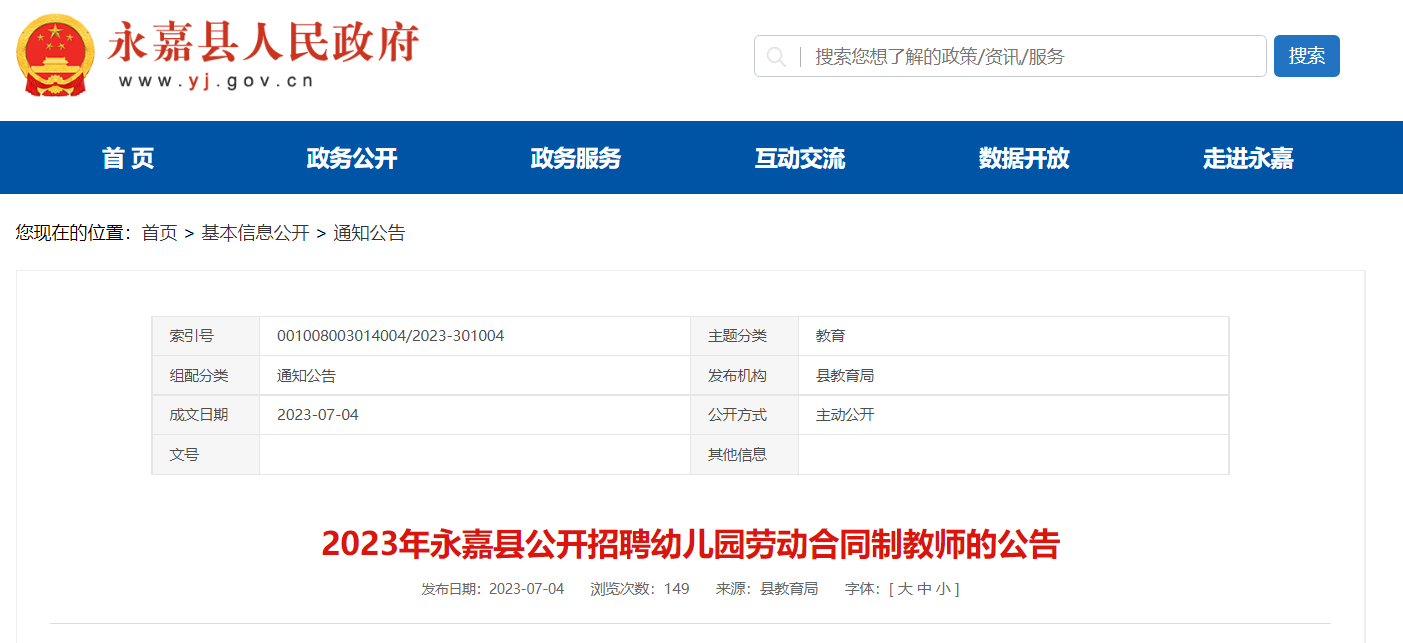This screenshot has width=1403, height=643.
Task: Click the 通知公告 classification cell value
Action: (306, 376)
